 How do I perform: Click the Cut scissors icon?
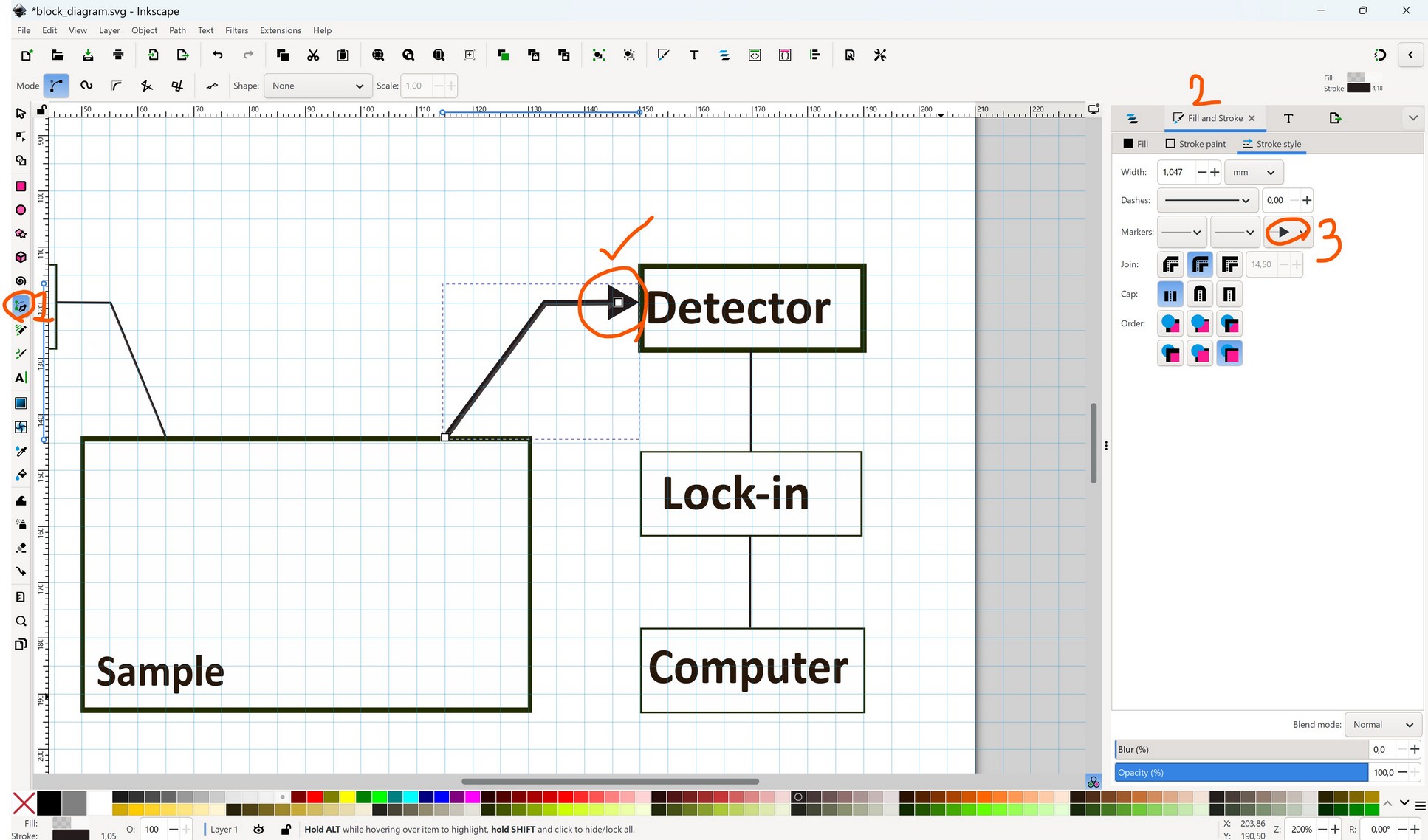[x=313, y=55]
